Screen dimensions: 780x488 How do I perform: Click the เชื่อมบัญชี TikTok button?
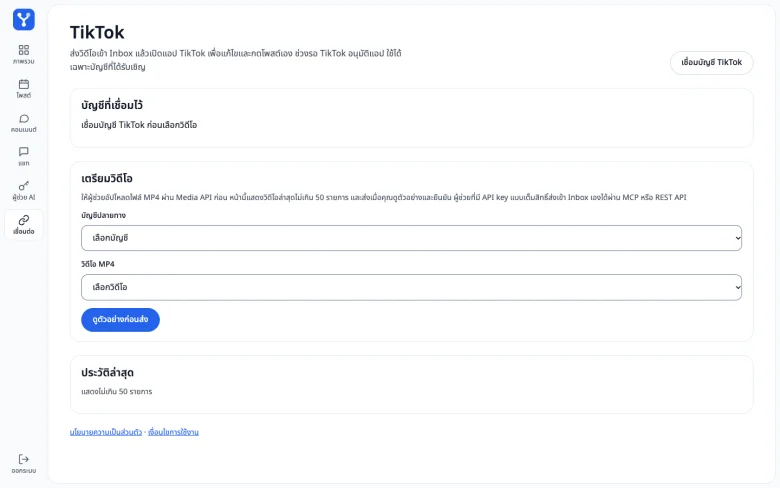tap(711, 63)
